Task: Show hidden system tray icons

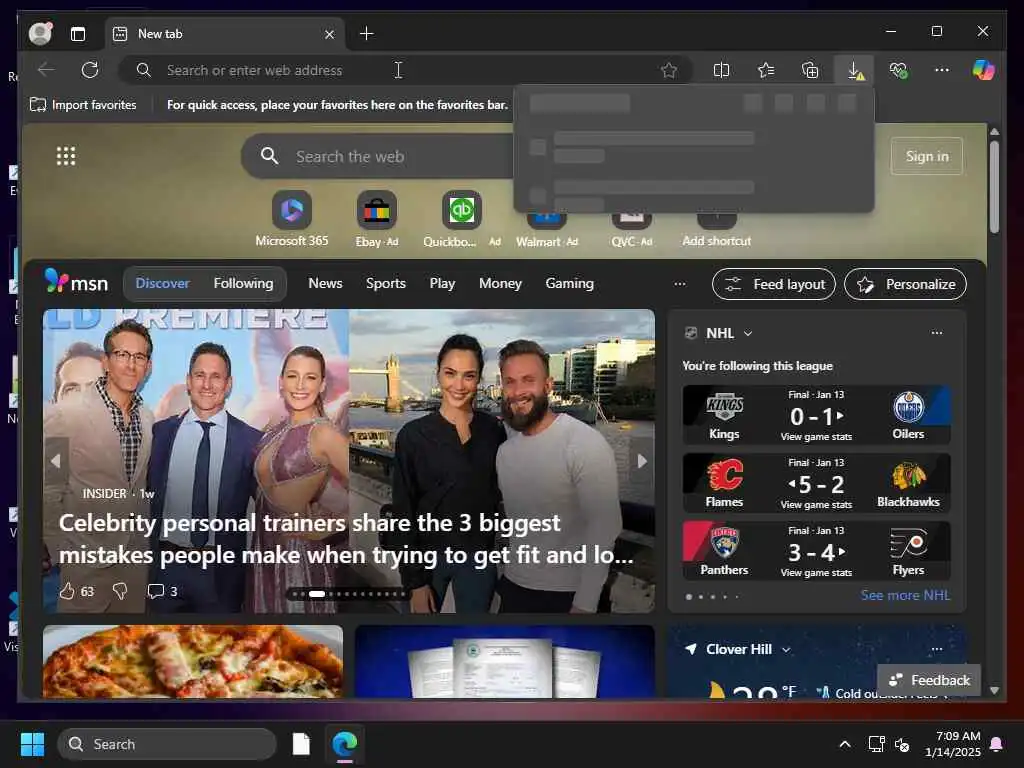Action: click(x=844, y=744)
